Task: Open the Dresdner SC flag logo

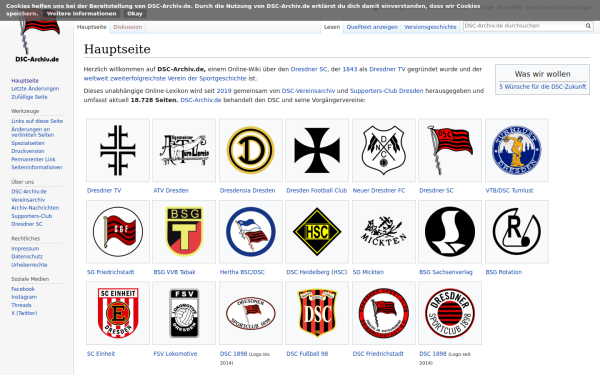Action: [x=450, y=150]
